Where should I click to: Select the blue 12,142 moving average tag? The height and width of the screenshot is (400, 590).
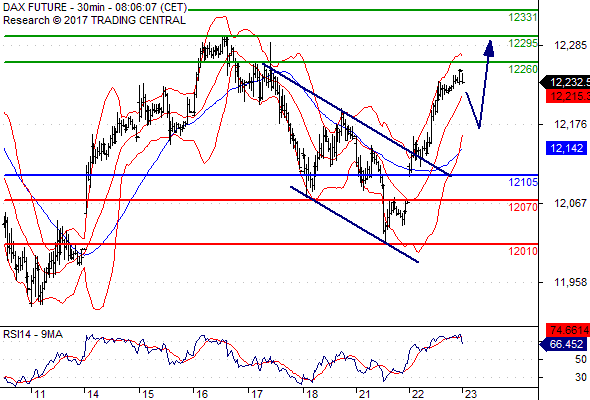pos(567,148)
